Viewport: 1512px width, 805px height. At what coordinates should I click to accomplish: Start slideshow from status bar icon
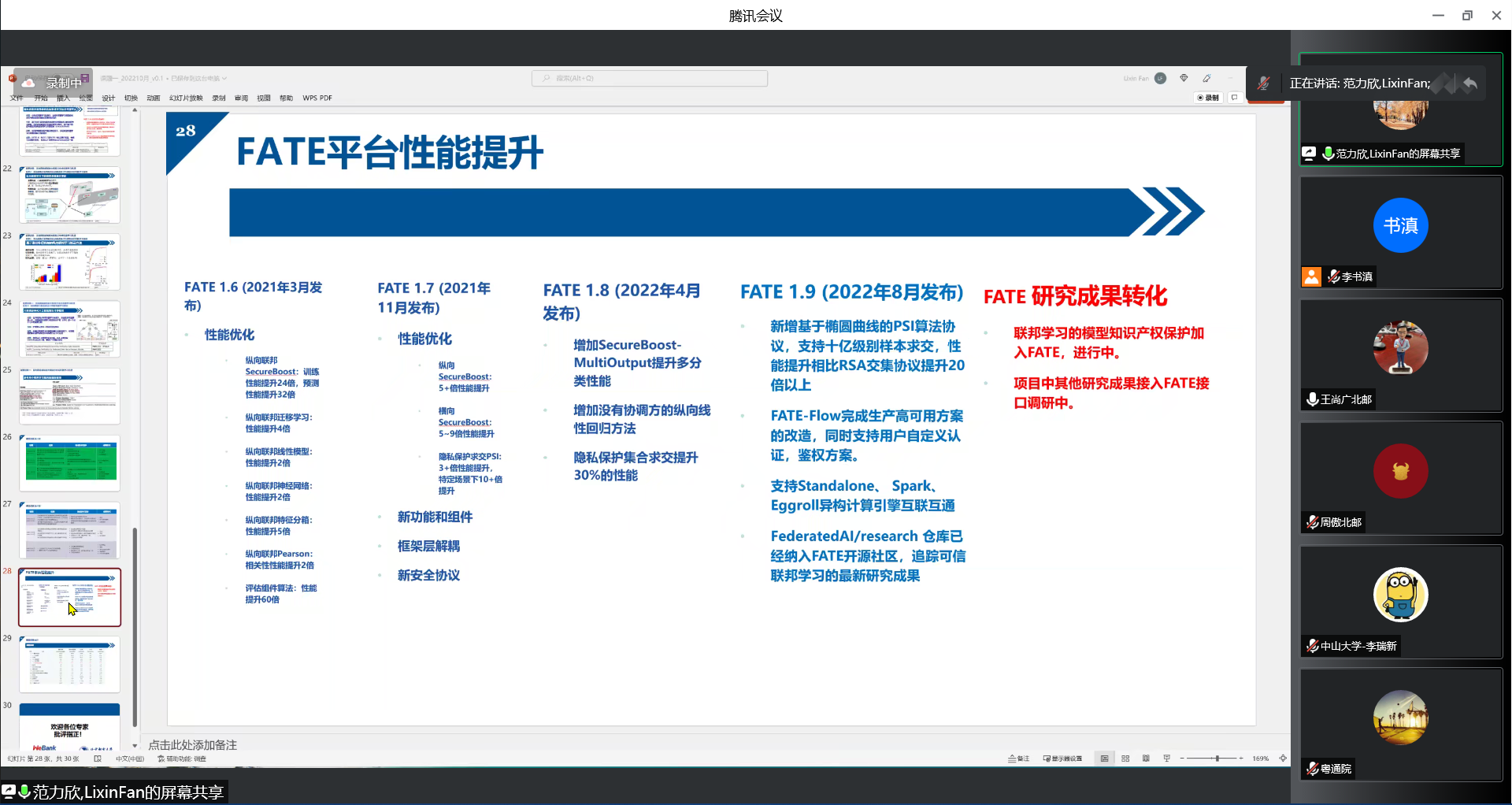point(1166,758)
